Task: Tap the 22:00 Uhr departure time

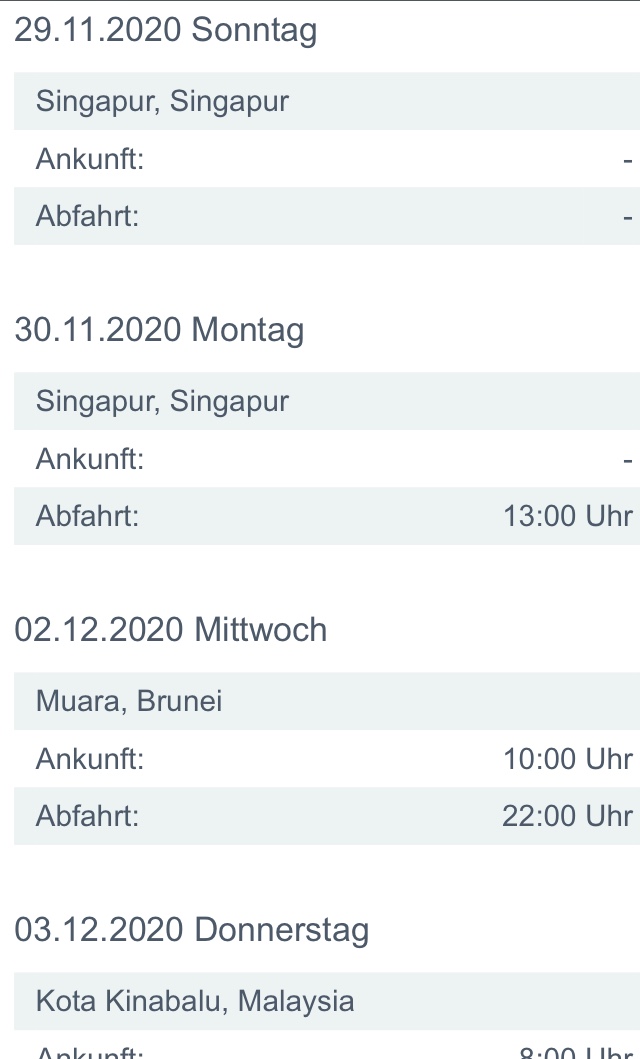Action: tap(568, 816)
